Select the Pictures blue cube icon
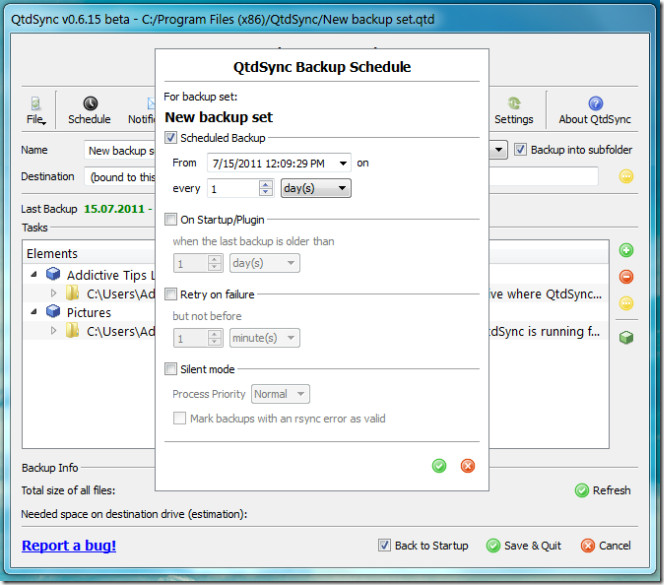 click(x=53, y=311)
